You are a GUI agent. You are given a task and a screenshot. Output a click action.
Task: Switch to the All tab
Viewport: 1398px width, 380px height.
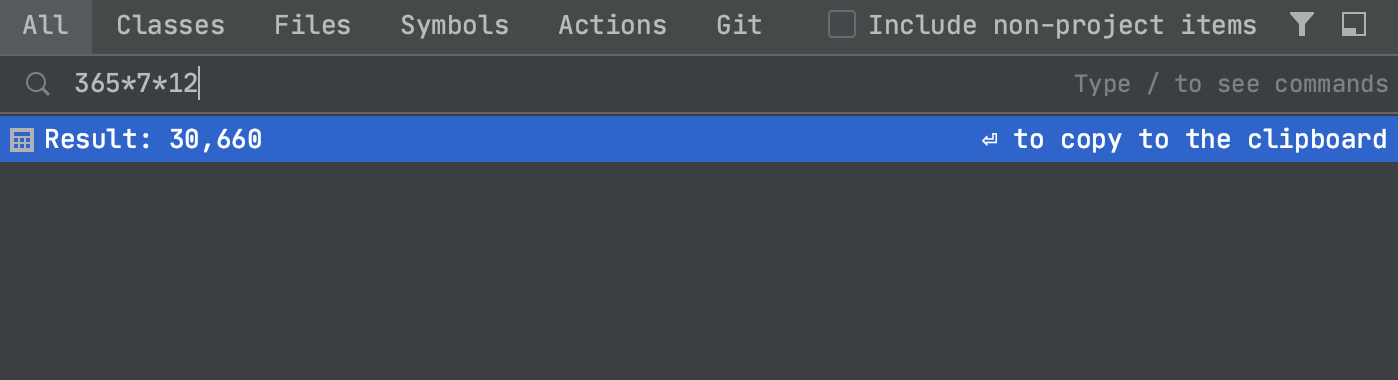click(x=45, y=26)
